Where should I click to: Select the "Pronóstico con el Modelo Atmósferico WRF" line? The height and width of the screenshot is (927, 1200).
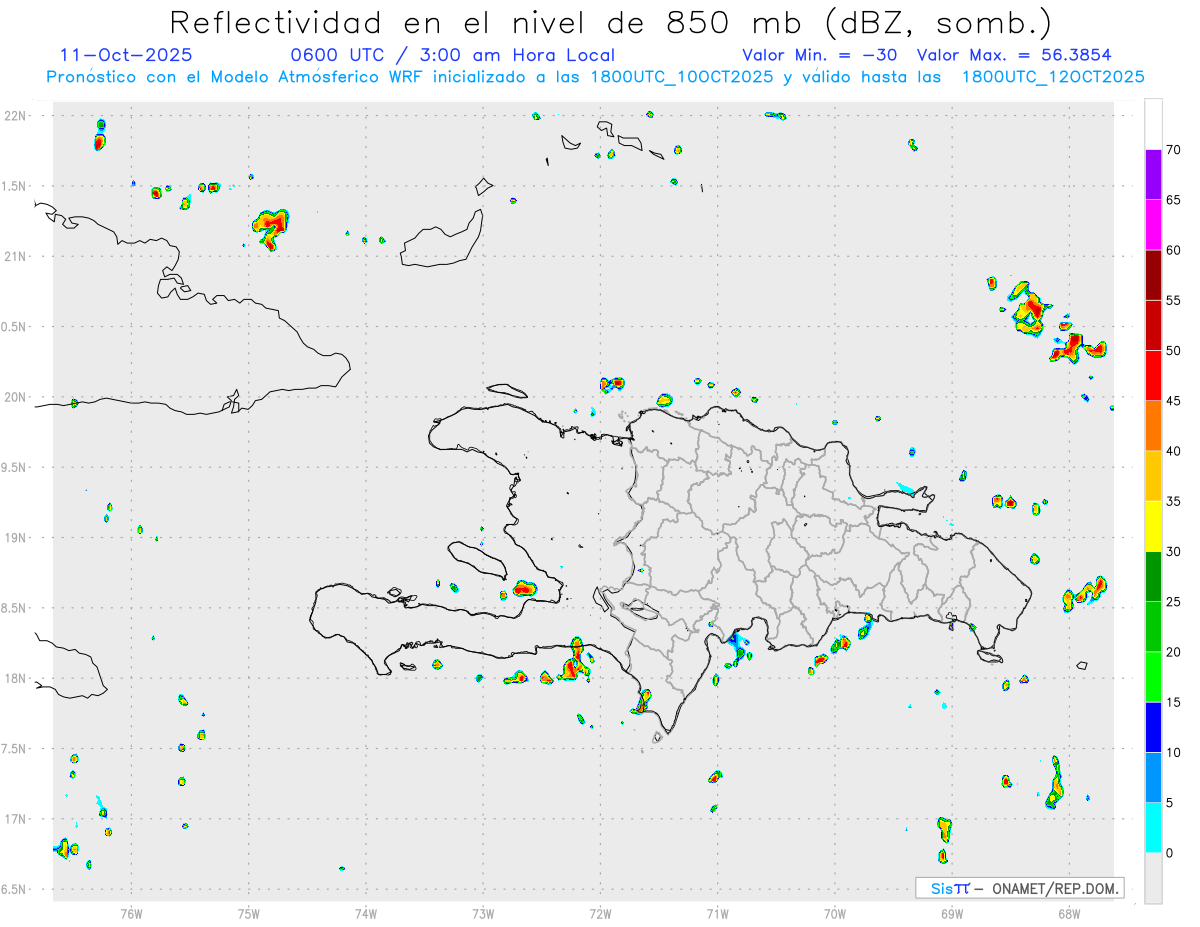pos(595,77)
